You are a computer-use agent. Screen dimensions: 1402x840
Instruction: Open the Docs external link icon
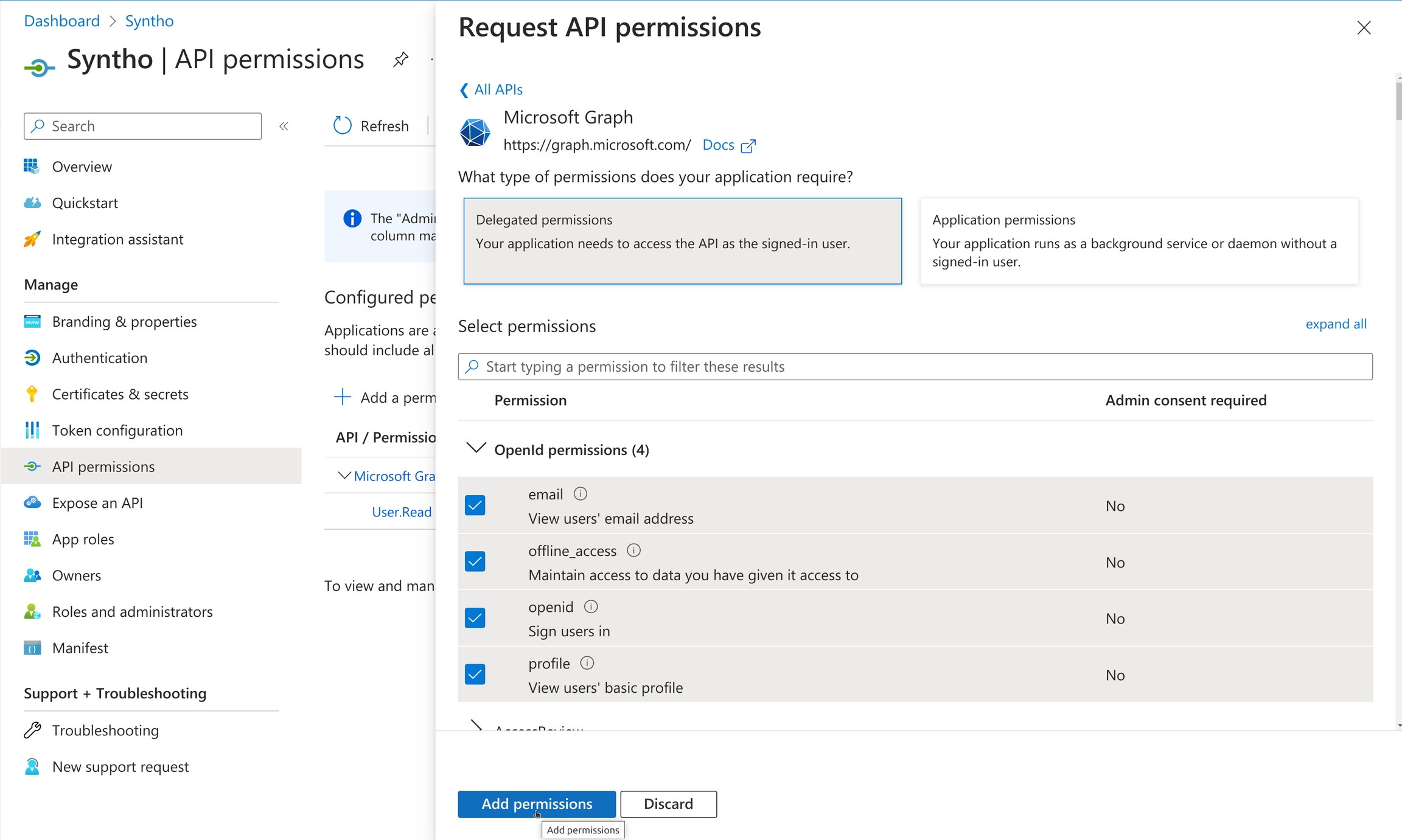click(x=748, y=146)
